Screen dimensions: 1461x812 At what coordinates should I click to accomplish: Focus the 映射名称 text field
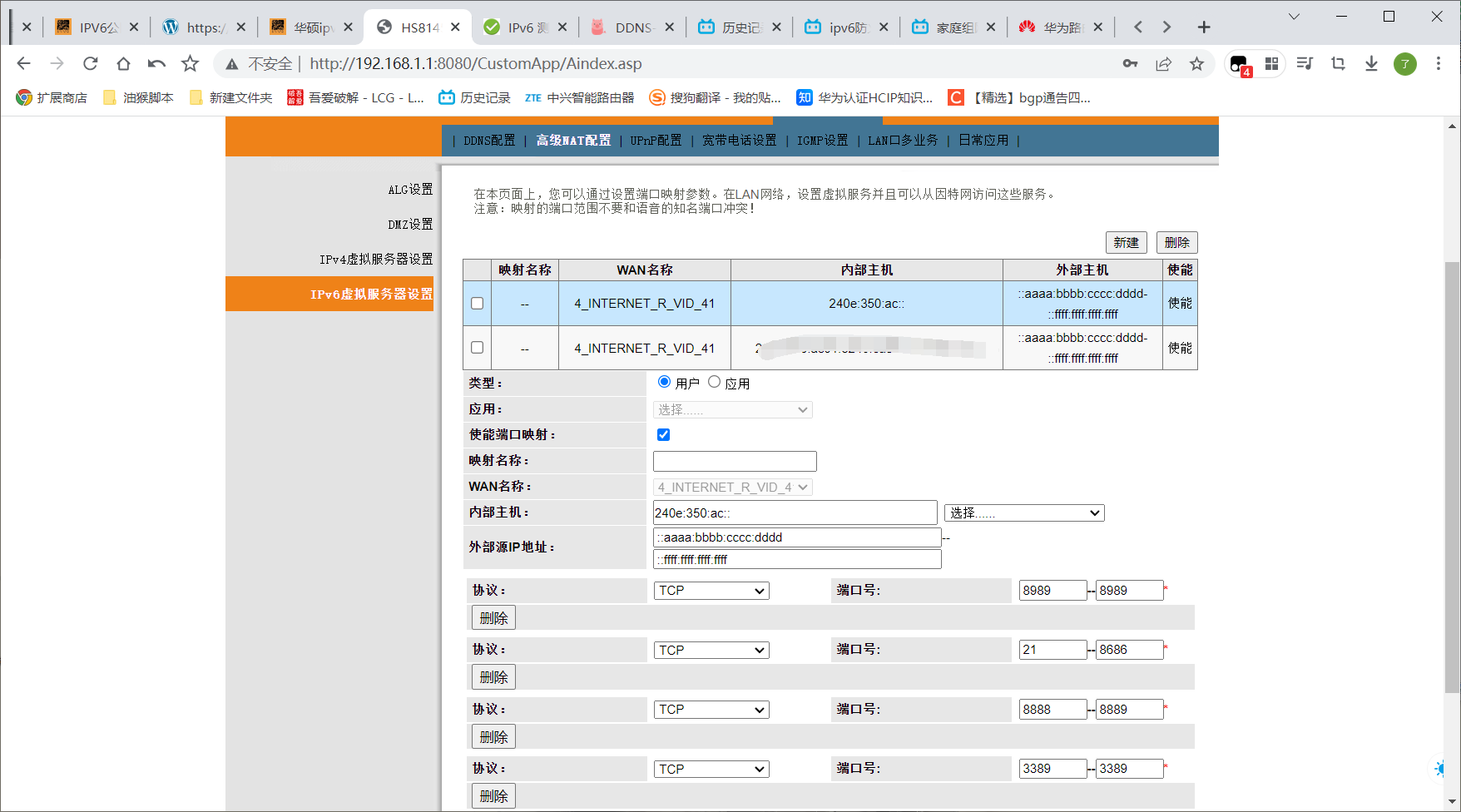(x=735, y=461)
